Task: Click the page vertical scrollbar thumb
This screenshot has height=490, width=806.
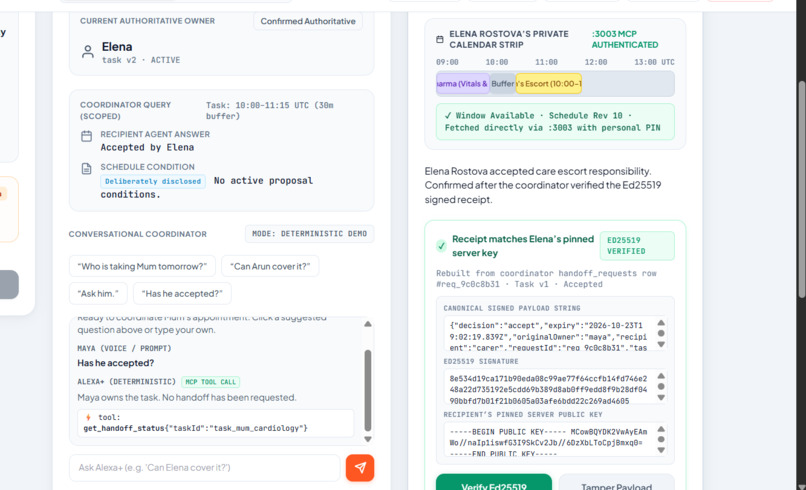Action: (802, 189)
